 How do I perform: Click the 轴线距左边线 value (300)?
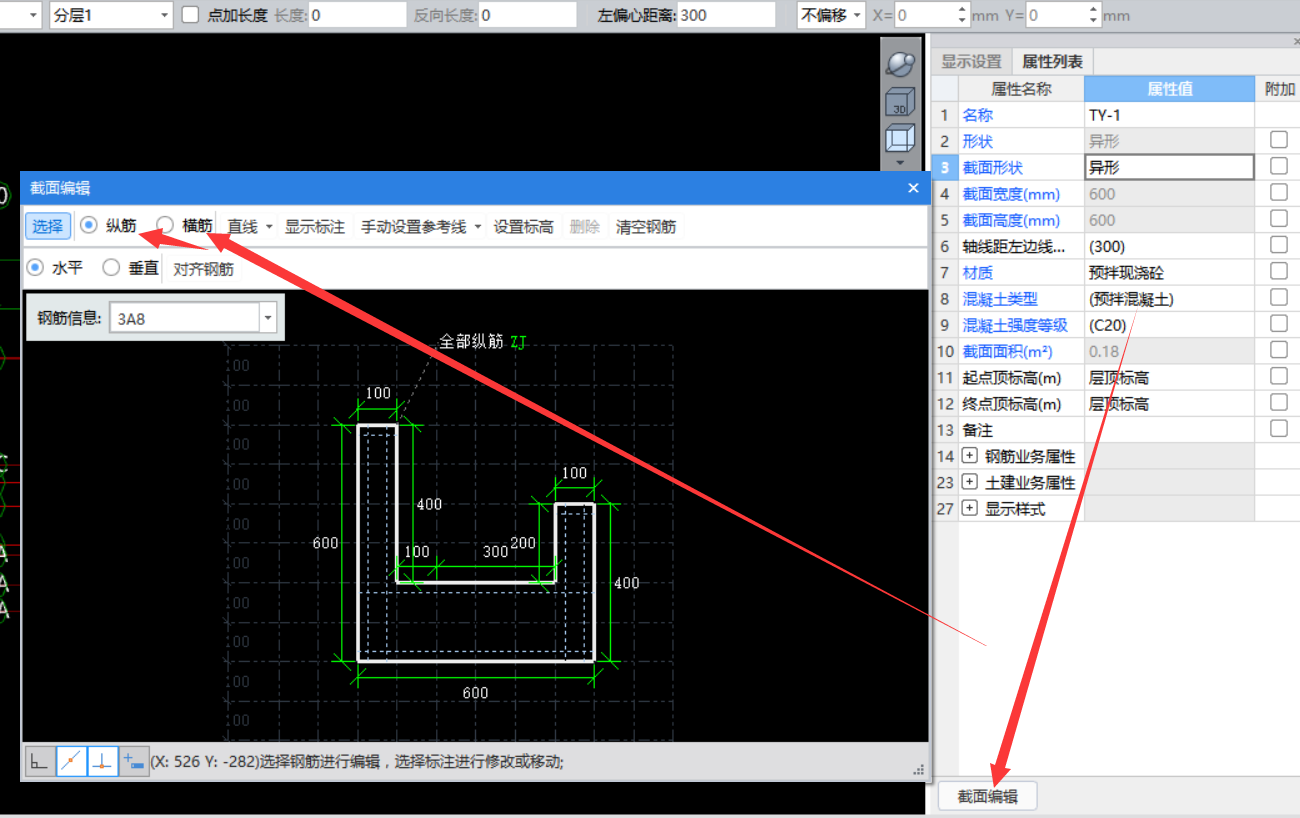(x=1169, y=246)
